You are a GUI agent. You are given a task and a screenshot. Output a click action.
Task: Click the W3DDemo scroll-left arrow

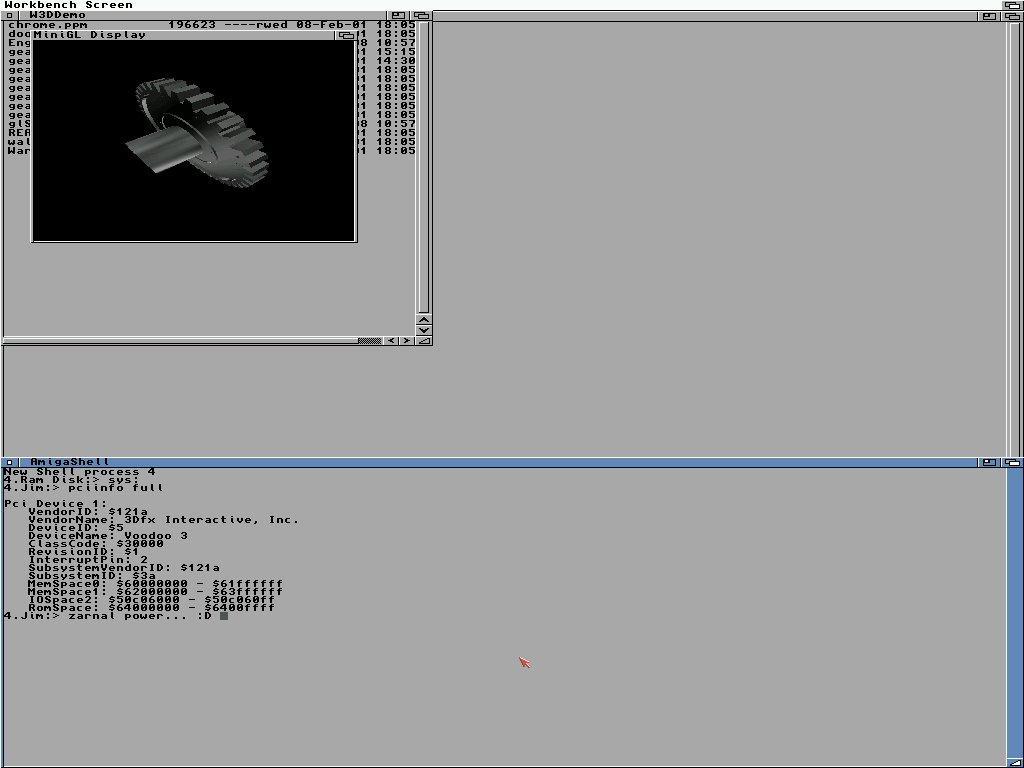coord(391,340)
